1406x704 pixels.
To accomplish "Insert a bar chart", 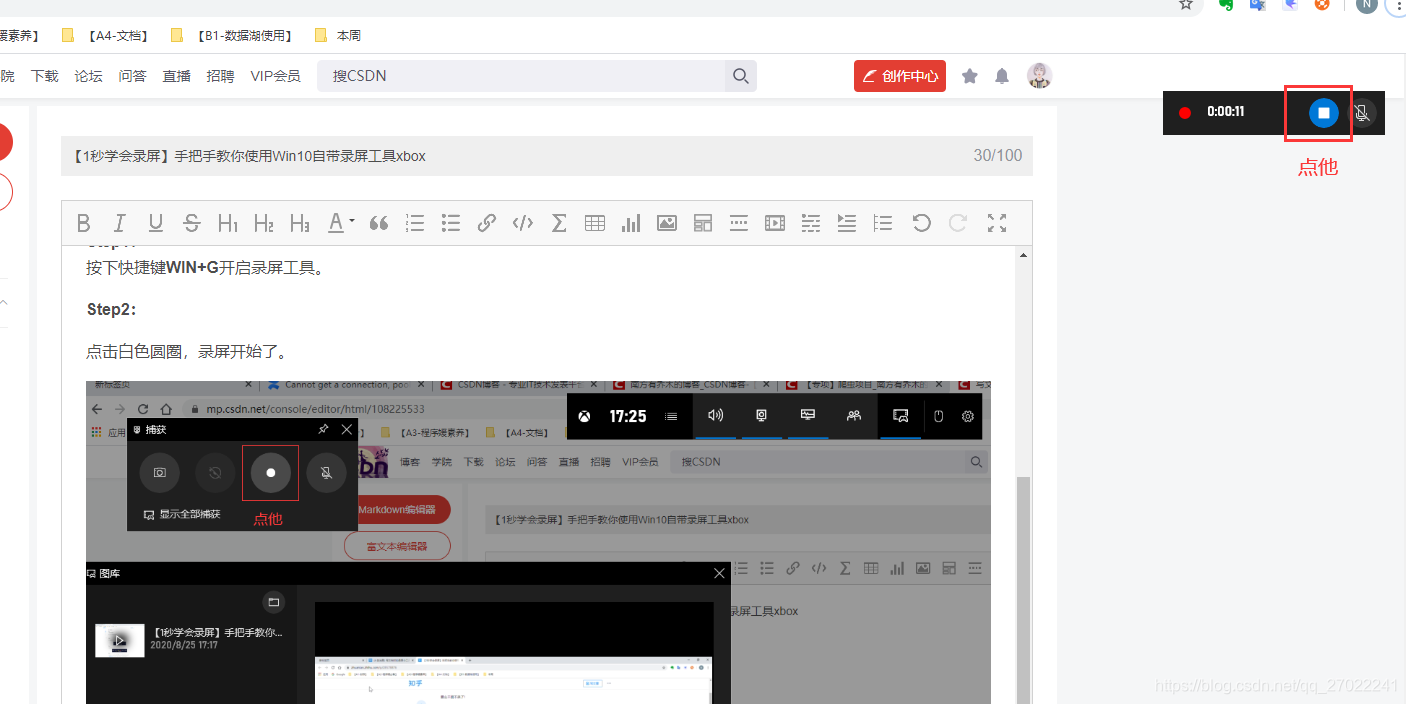I will 631,223.
